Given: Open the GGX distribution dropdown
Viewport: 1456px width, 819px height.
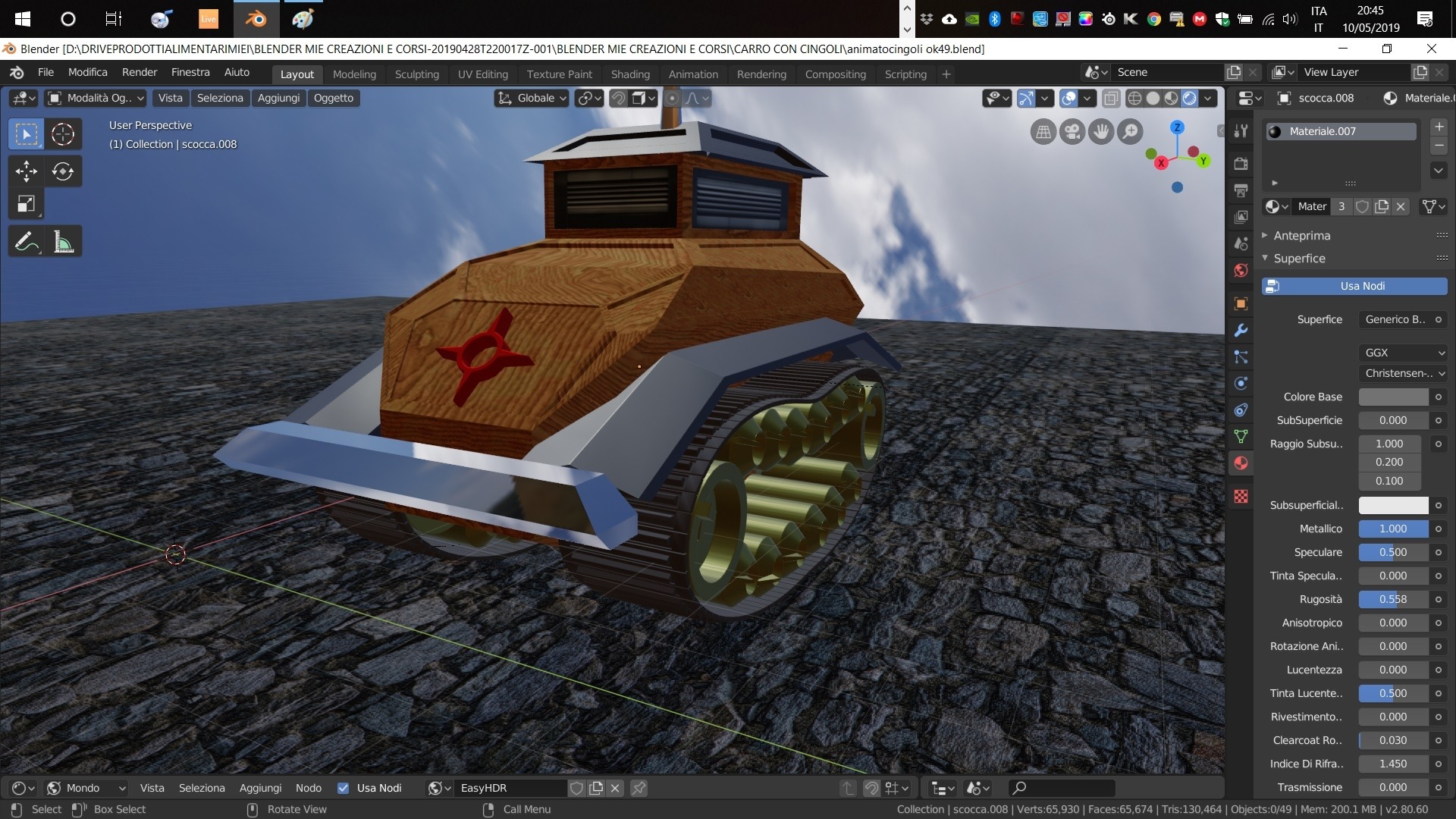Looking at the screenshot, I should (x=1403, y=353).
